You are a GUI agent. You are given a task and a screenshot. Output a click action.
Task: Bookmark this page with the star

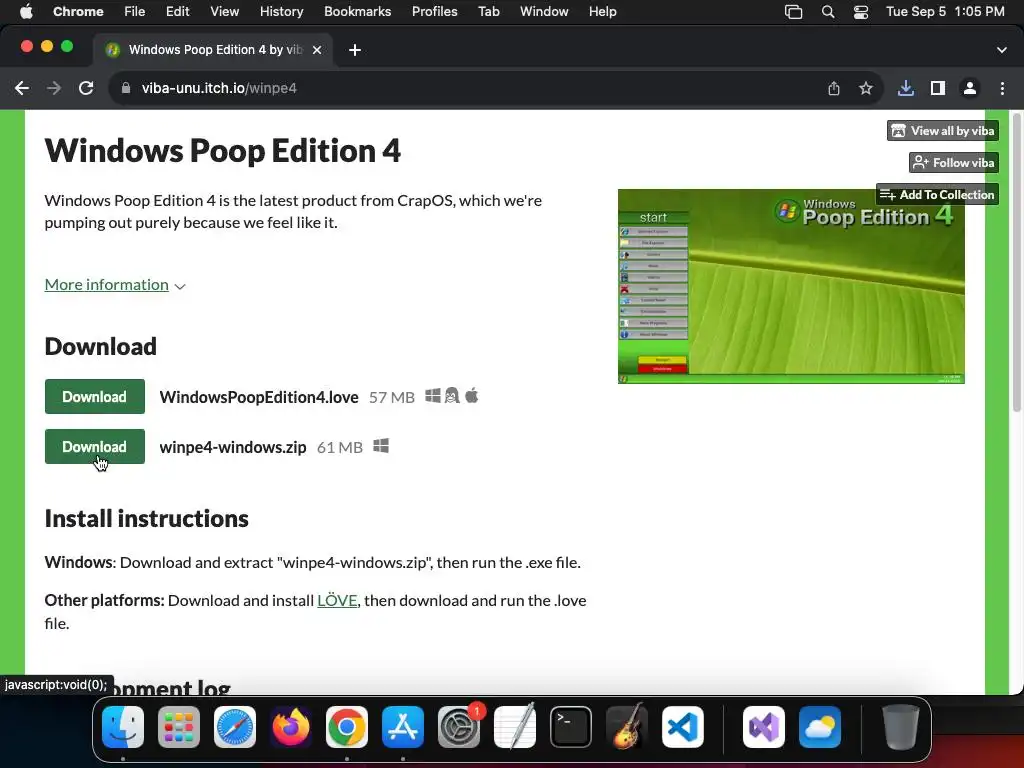click(x=866, y=88)
